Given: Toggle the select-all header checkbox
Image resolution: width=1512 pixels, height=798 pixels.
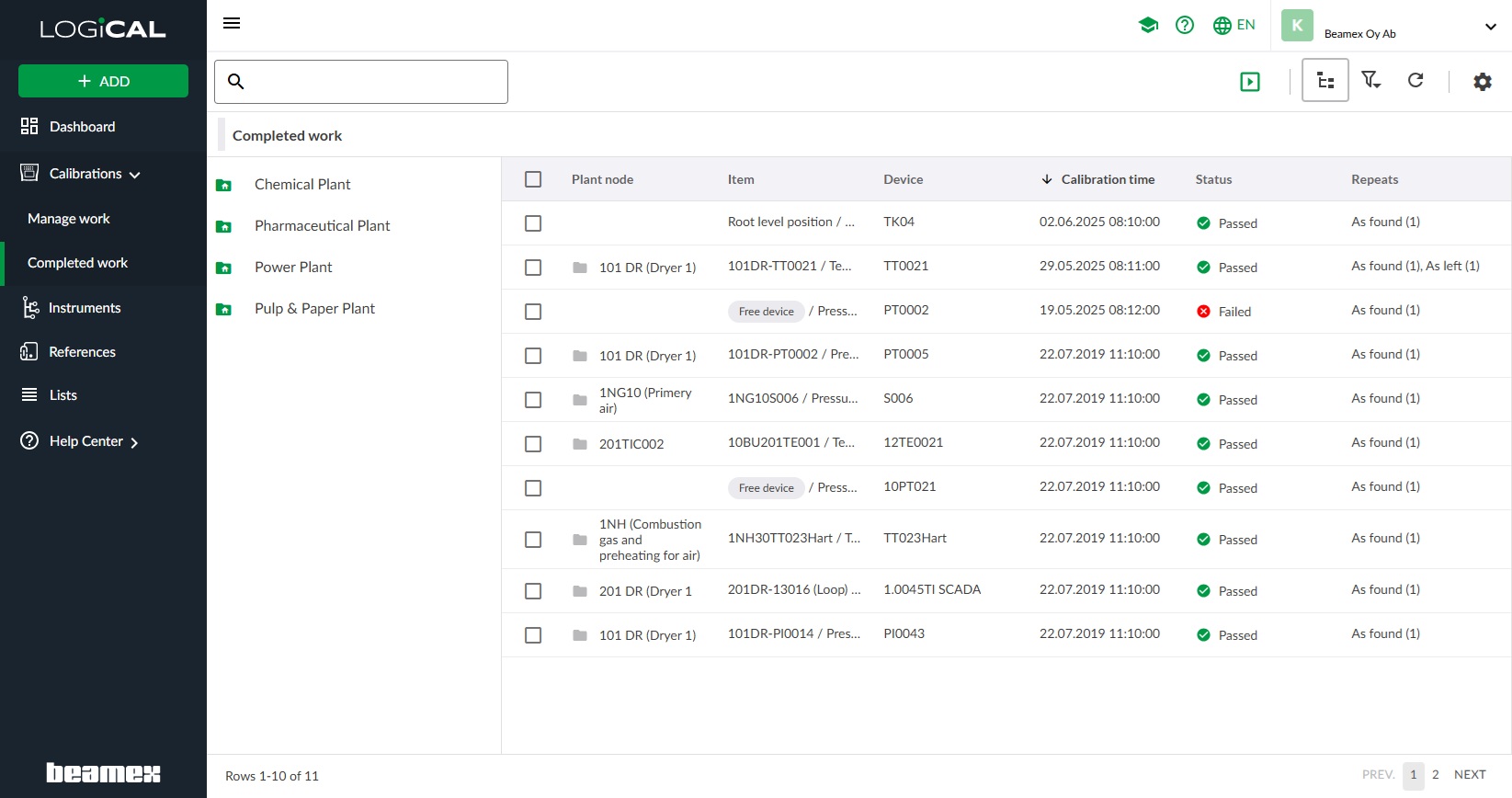Looking at the screenshot, I should tap(533, 179).
